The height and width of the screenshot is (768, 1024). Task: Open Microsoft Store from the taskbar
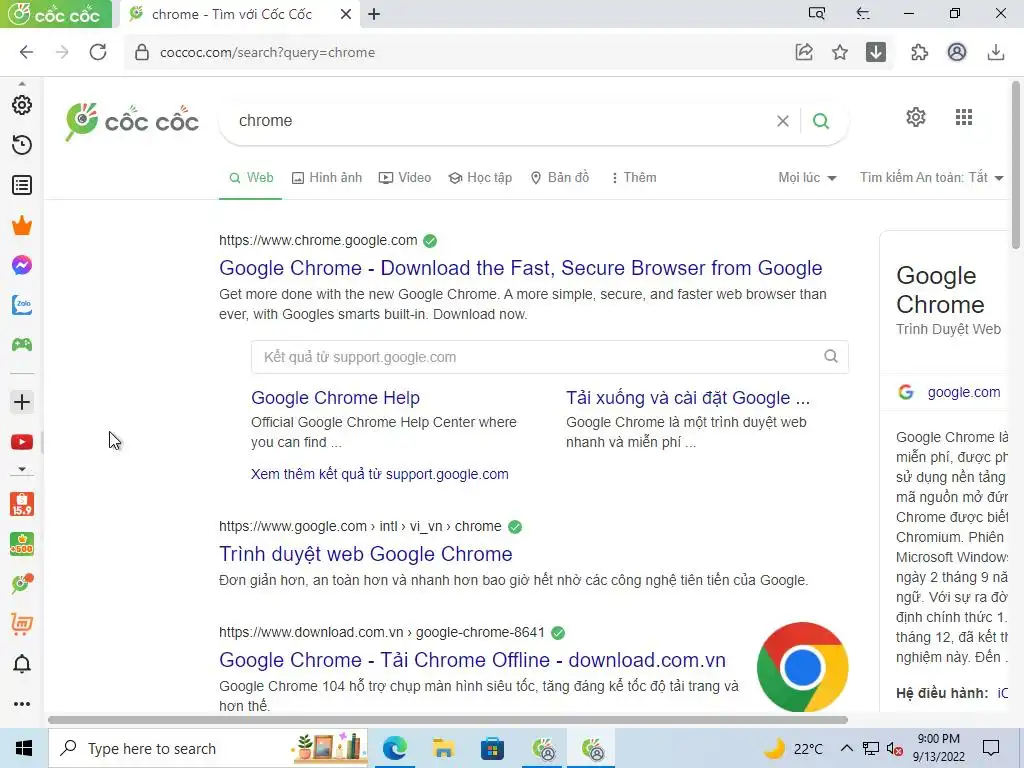(492, 748)
